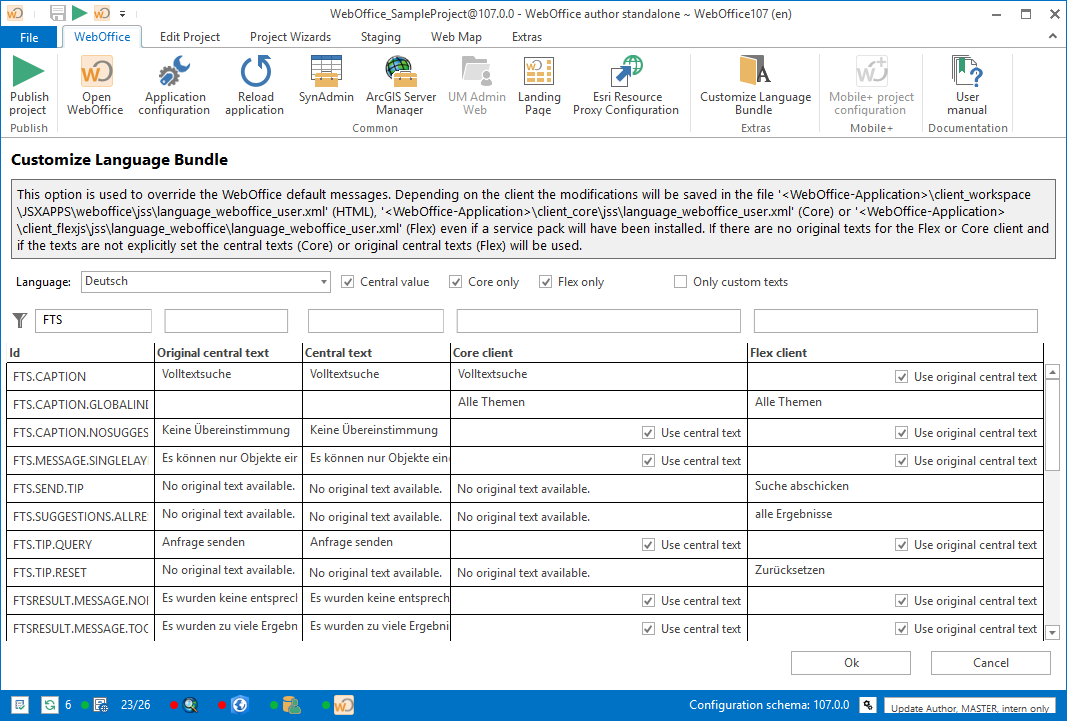Viewport: 1067px width, 721px height.
Task: Open the Esri Resource Proxy Configuration
Action: 626,85
